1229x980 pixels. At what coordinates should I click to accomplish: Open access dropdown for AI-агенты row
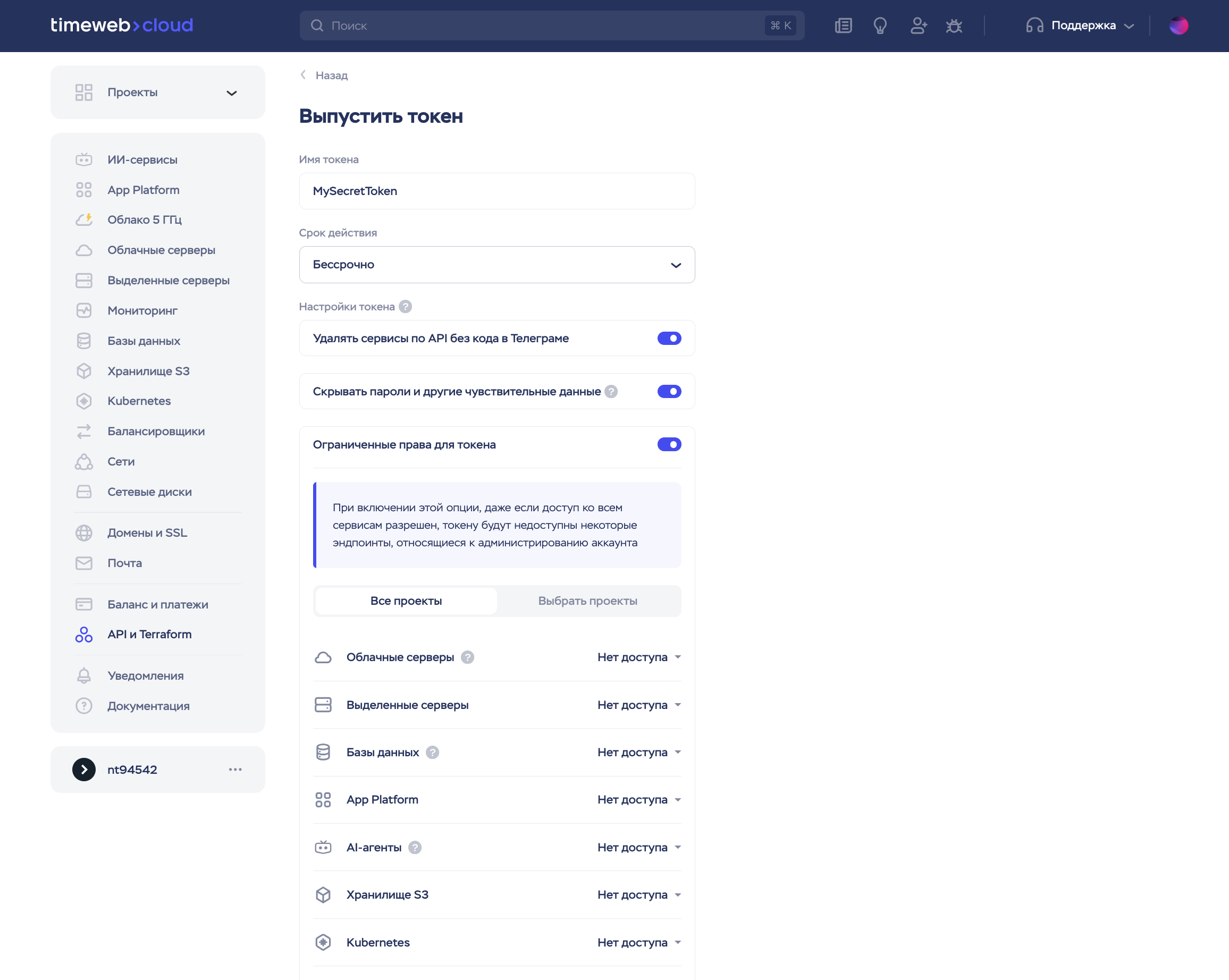pos(639,847)
